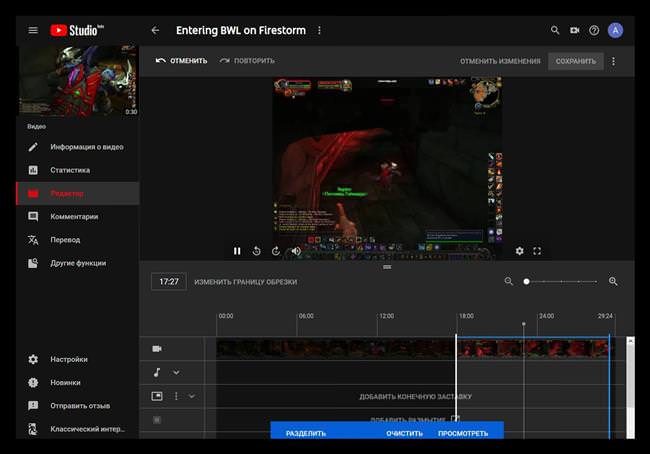Click Отменить изменения button
Screen dimensions: 650x454
pos(500,61)
